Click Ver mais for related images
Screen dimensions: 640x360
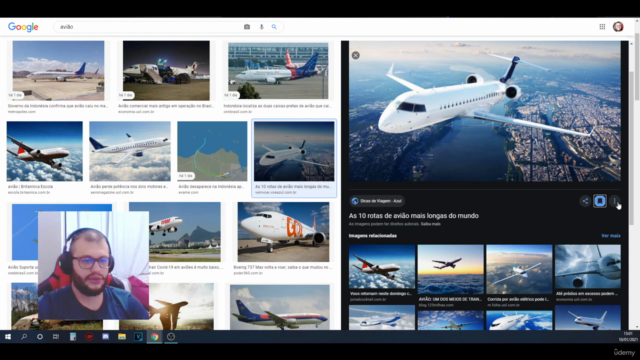tap(611, 236)
